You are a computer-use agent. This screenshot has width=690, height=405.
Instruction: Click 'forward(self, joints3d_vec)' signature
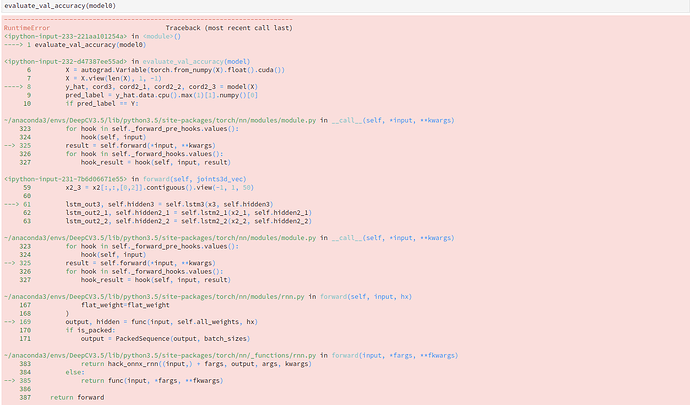pos(195,179)
